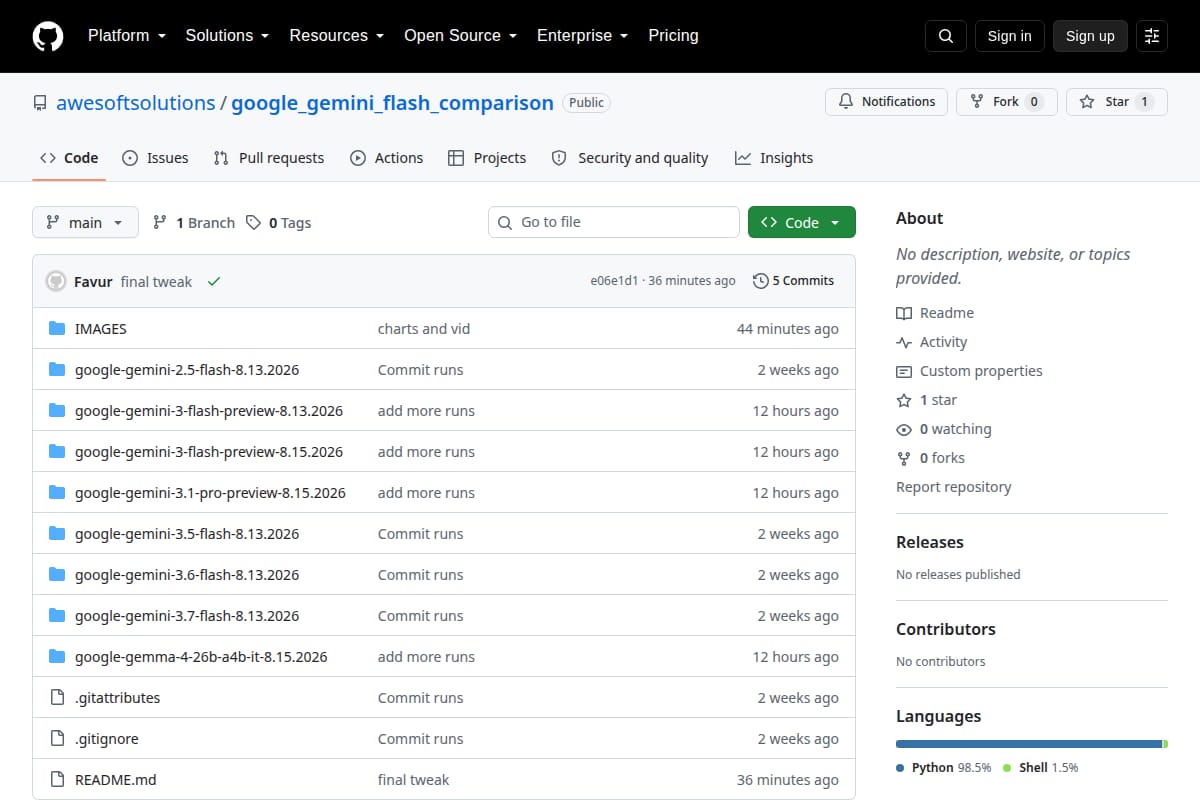Open the Pricing page
This screenshot has height=800, width=1200.
pos(673,36)
